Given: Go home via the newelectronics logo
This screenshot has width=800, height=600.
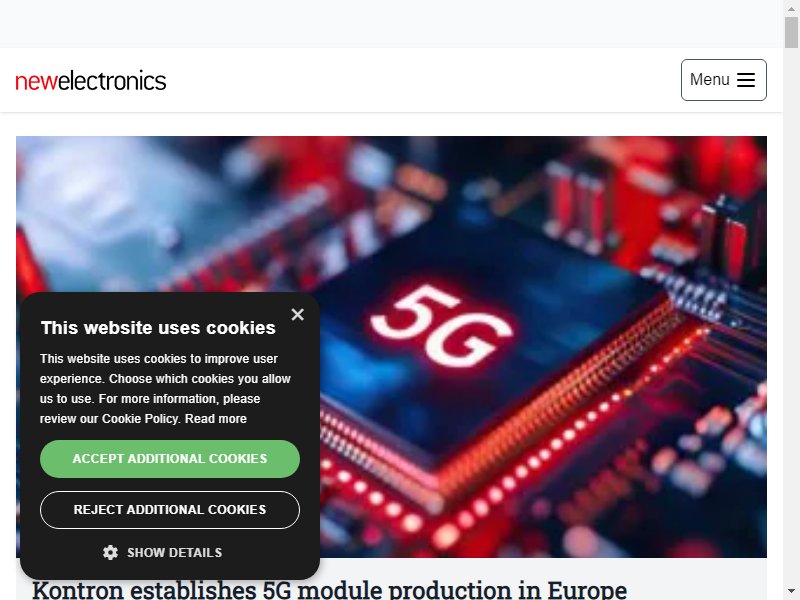Looking at the screenshot, I should [91, 81].
